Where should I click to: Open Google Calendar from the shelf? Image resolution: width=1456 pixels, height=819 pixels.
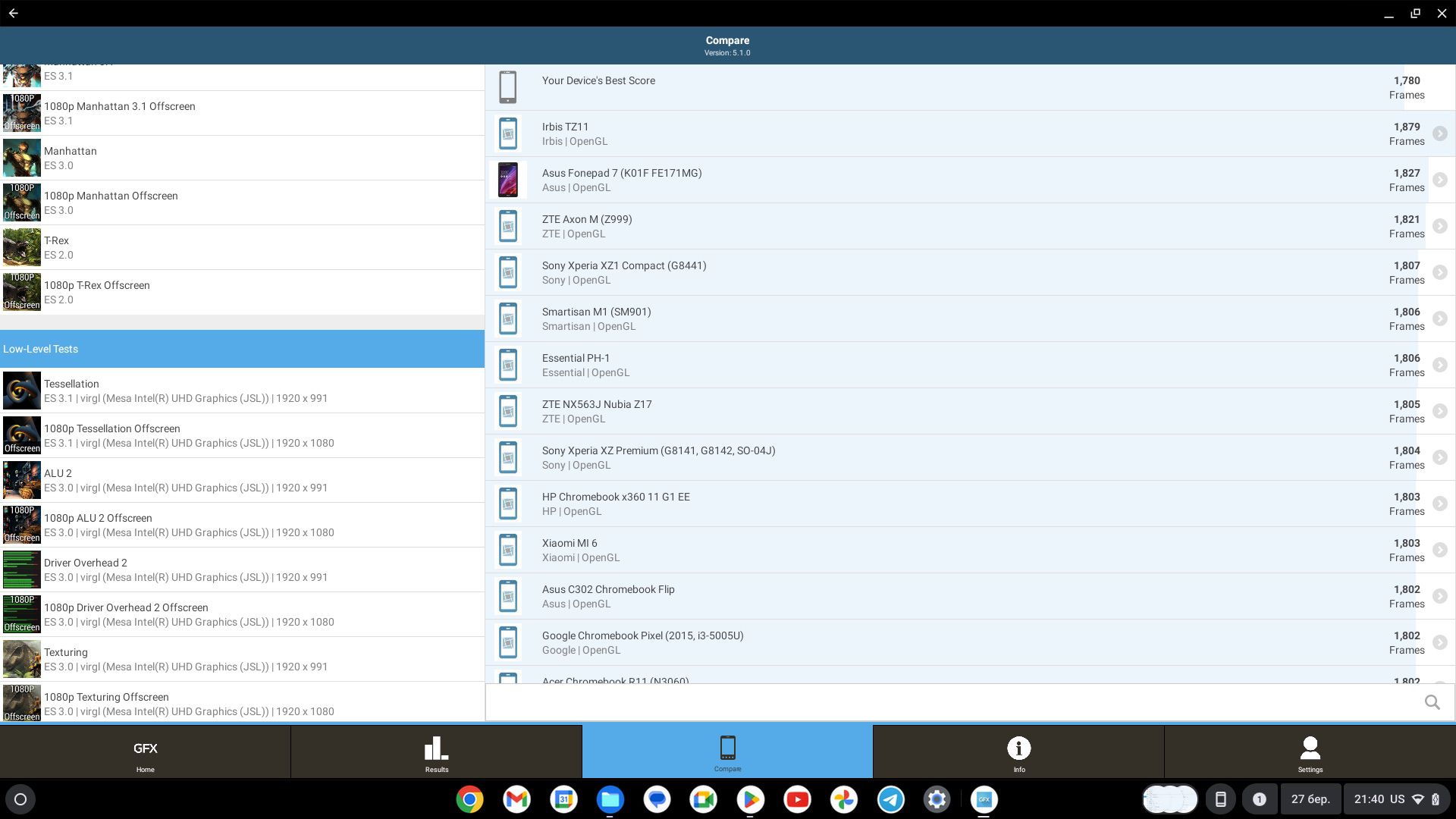coord(563,799)
